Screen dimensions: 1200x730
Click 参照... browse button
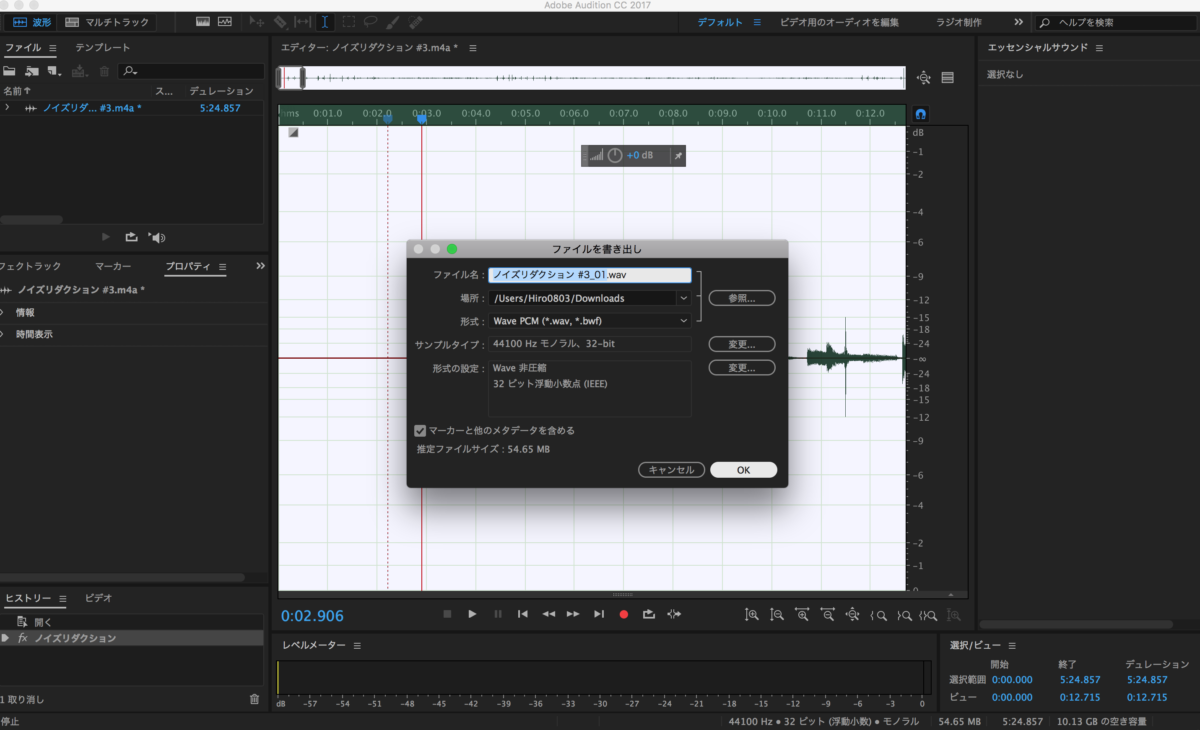click(742, 298)
